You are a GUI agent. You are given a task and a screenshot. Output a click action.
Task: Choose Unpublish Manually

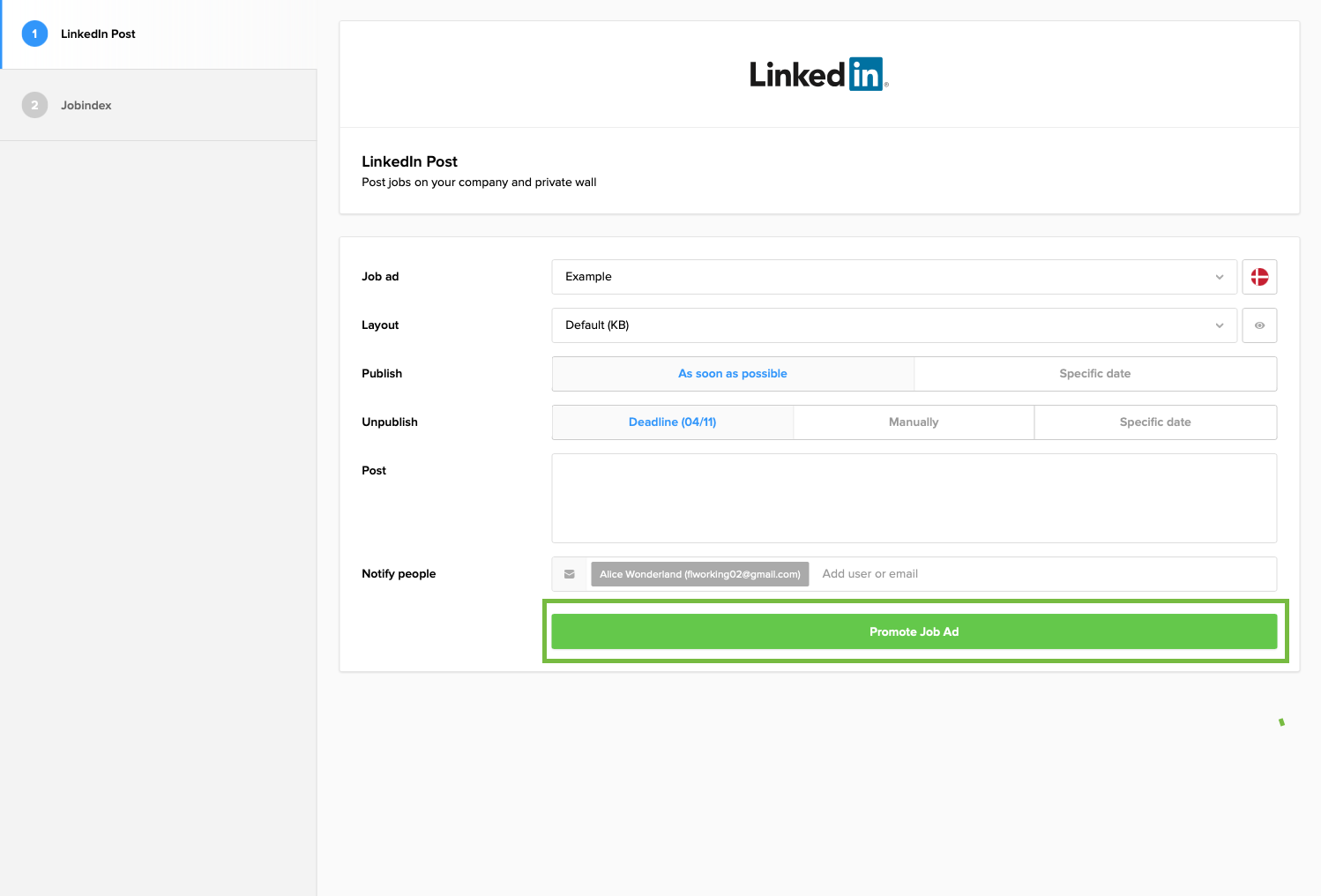click(x=914, y=422)
